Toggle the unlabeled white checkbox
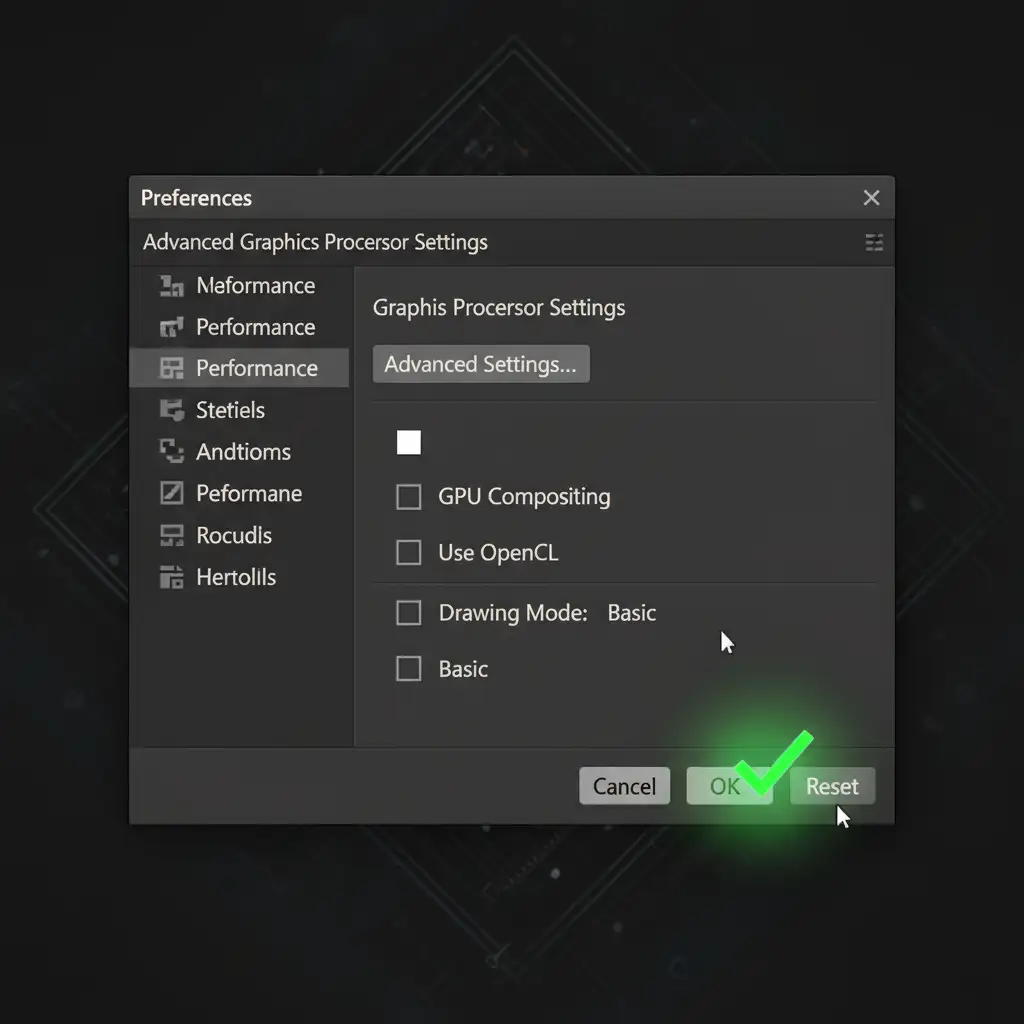1024x1024 pixels. click(409, 443)
